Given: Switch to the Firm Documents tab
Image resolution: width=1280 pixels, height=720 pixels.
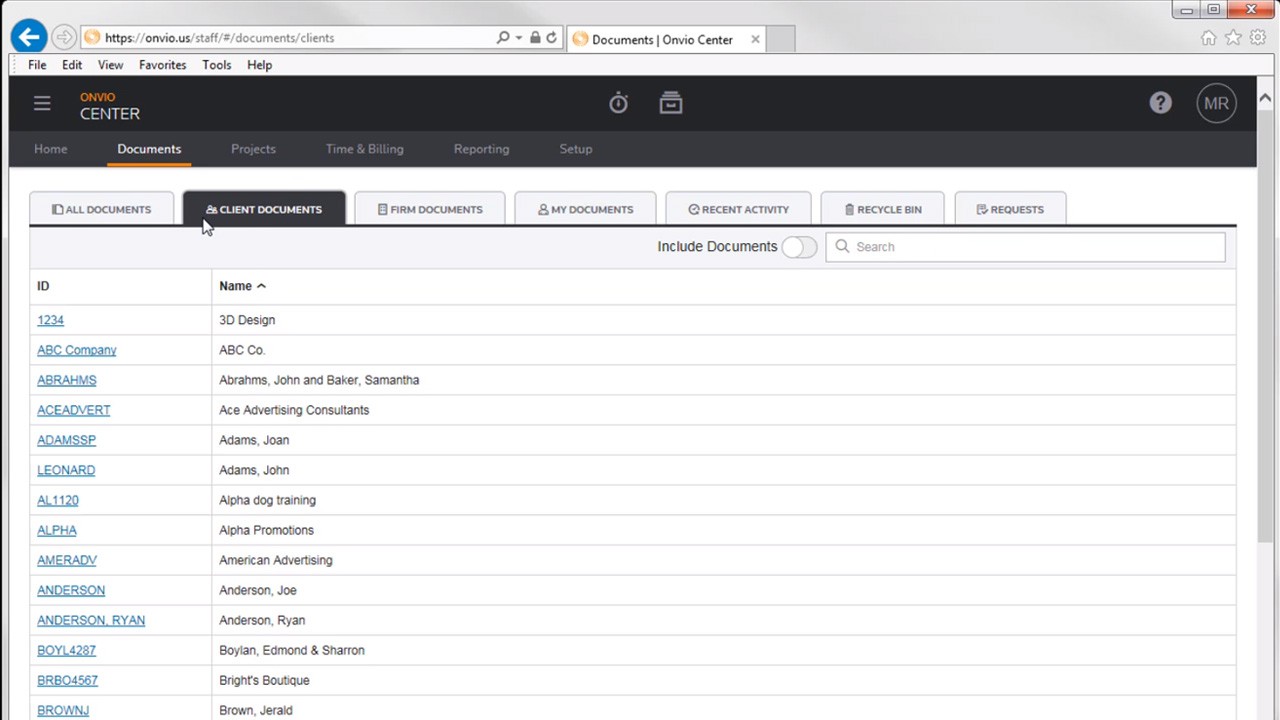Looking at the screenshot, I should [430, 210].
